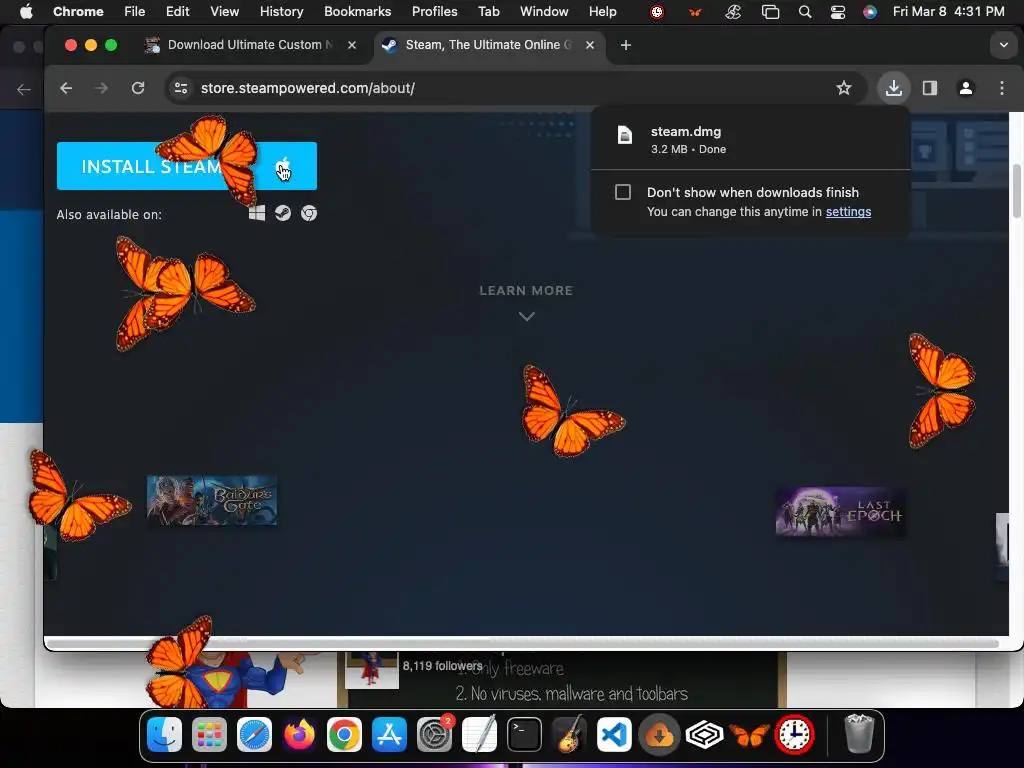Click the Install Steam button
1024x768 pixels.
click(187, 166)
